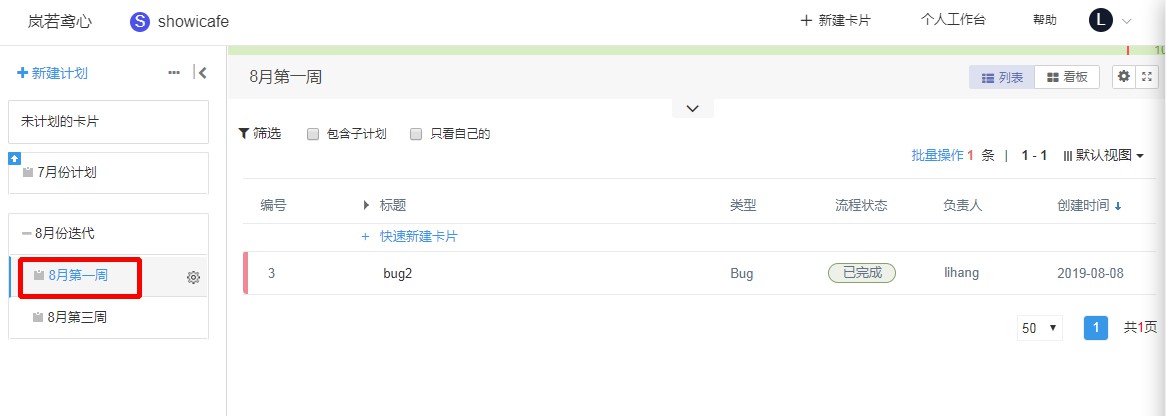Open the 默认视图 view dropdown

point(1104,156)
